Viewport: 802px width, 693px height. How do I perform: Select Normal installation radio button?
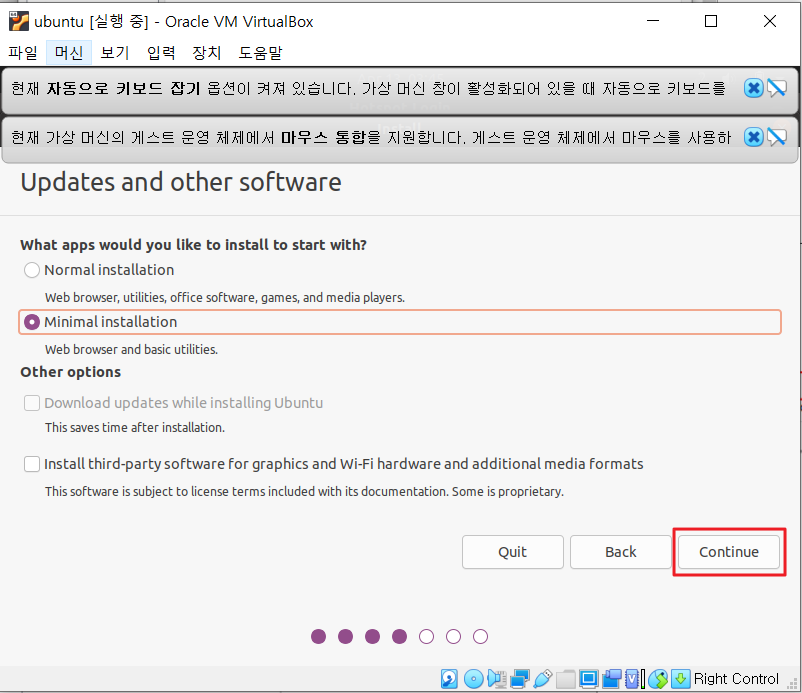coord(32,270)
